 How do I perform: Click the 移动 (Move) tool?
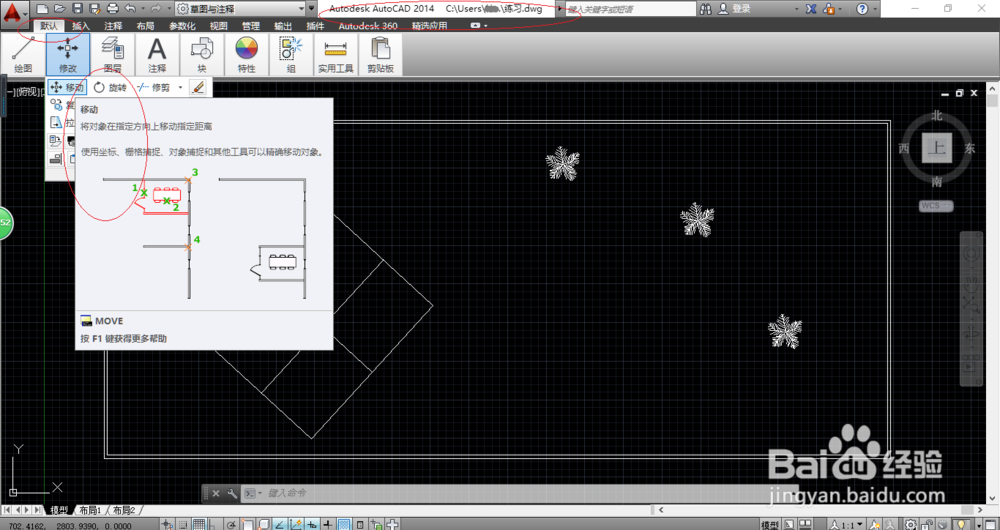[67, 87]
